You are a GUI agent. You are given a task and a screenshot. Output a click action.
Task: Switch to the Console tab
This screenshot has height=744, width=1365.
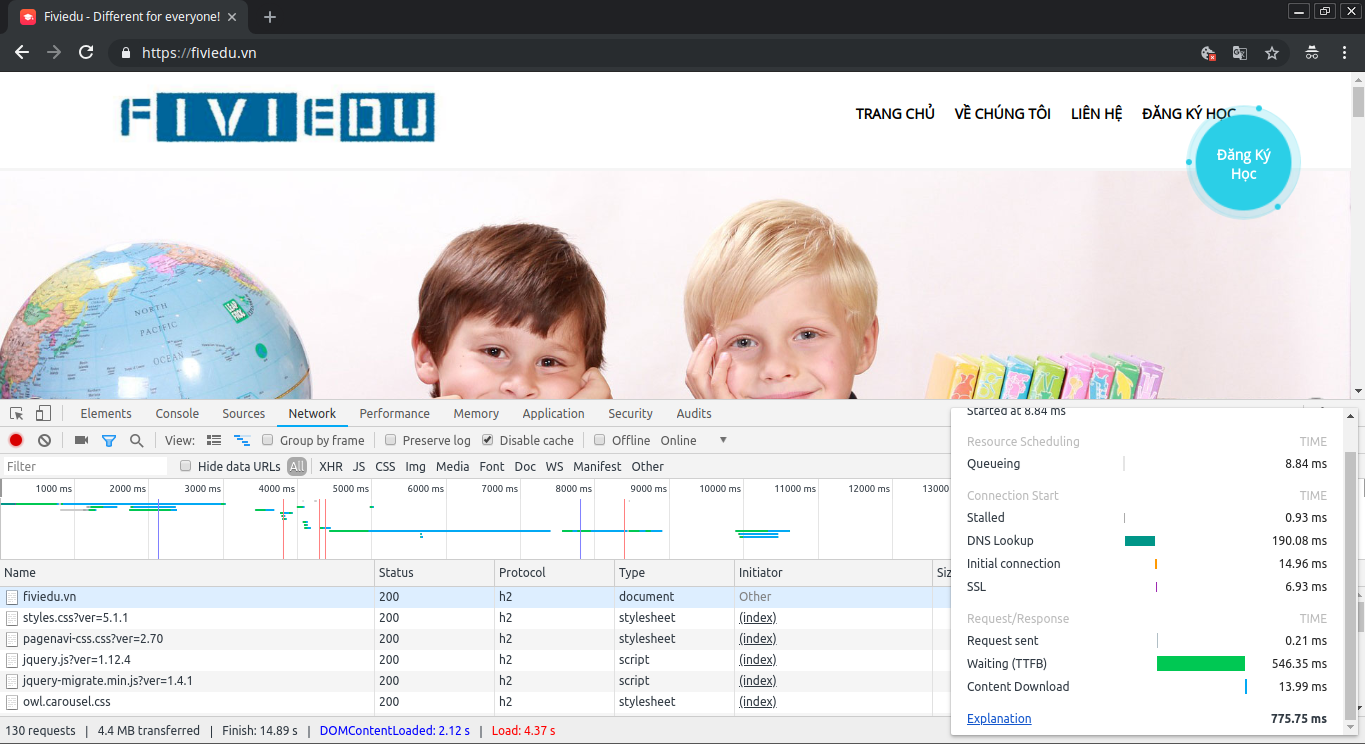pos(177,414)
